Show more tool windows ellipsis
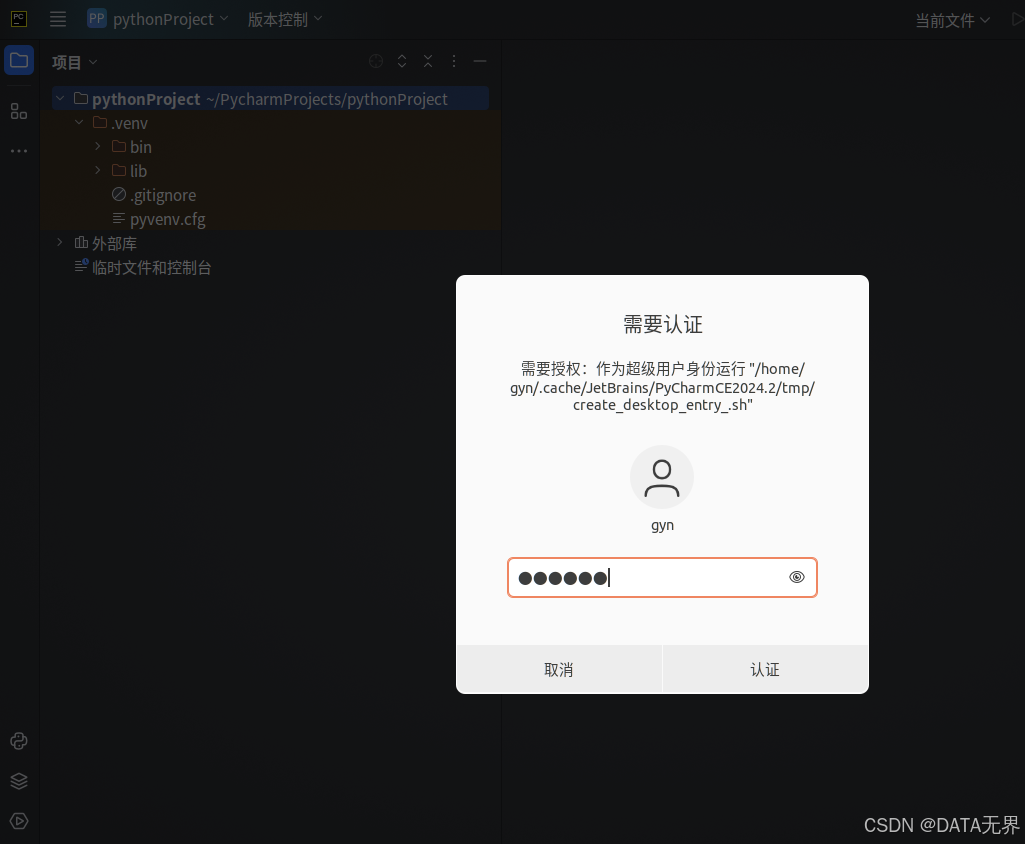Image resolution: width=1025 pixels, height=844 pixels. coord(19,151)
